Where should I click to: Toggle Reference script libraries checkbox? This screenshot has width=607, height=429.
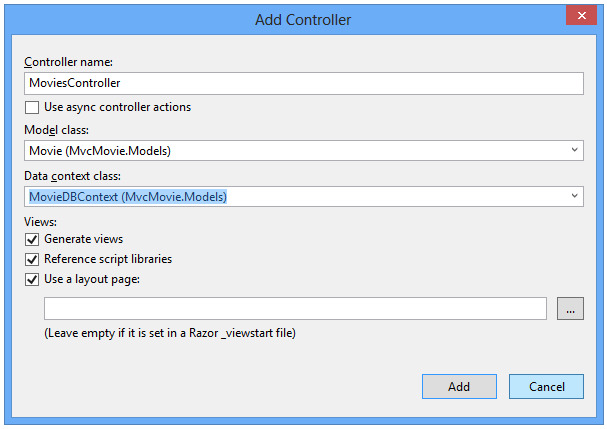tap(32, 259)
